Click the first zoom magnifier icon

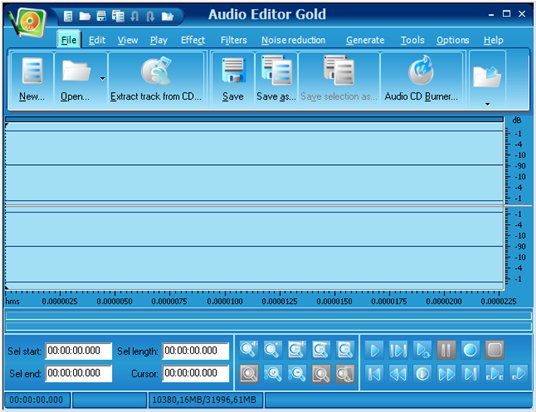[249, 350]
